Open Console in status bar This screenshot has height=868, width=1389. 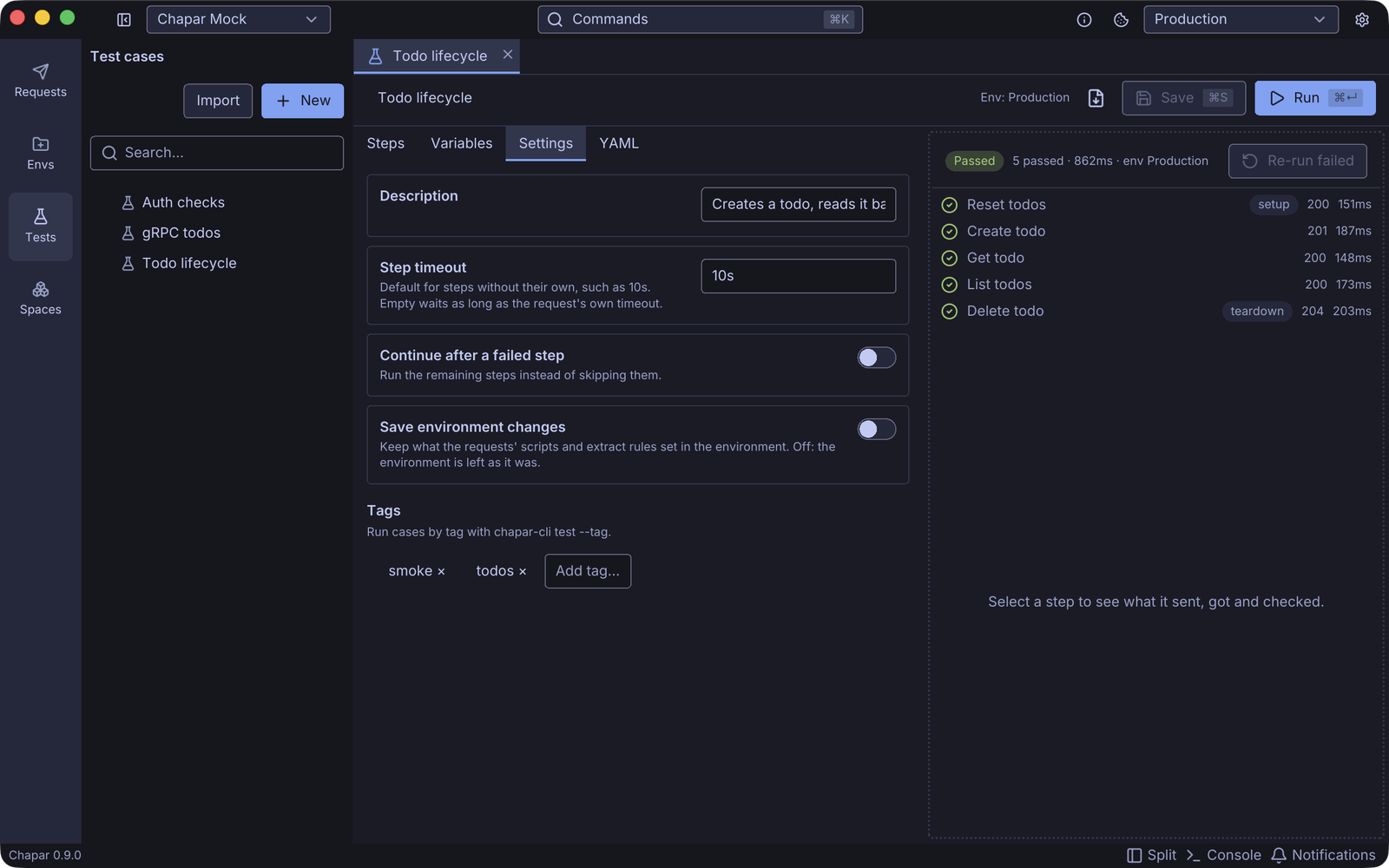click(x=1223, y=855)
